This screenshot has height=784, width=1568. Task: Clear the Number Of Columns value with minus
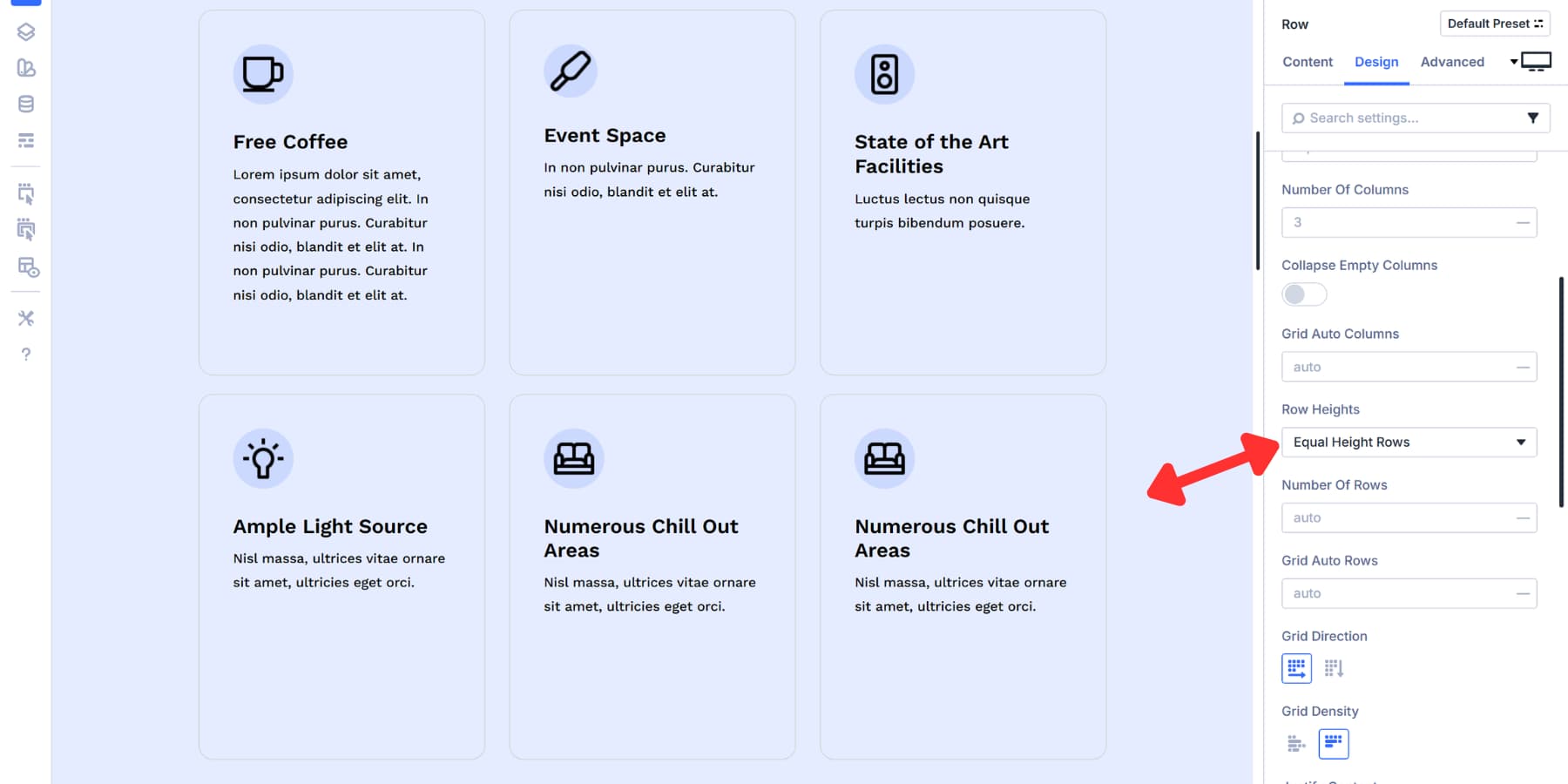click(1522, 222)
